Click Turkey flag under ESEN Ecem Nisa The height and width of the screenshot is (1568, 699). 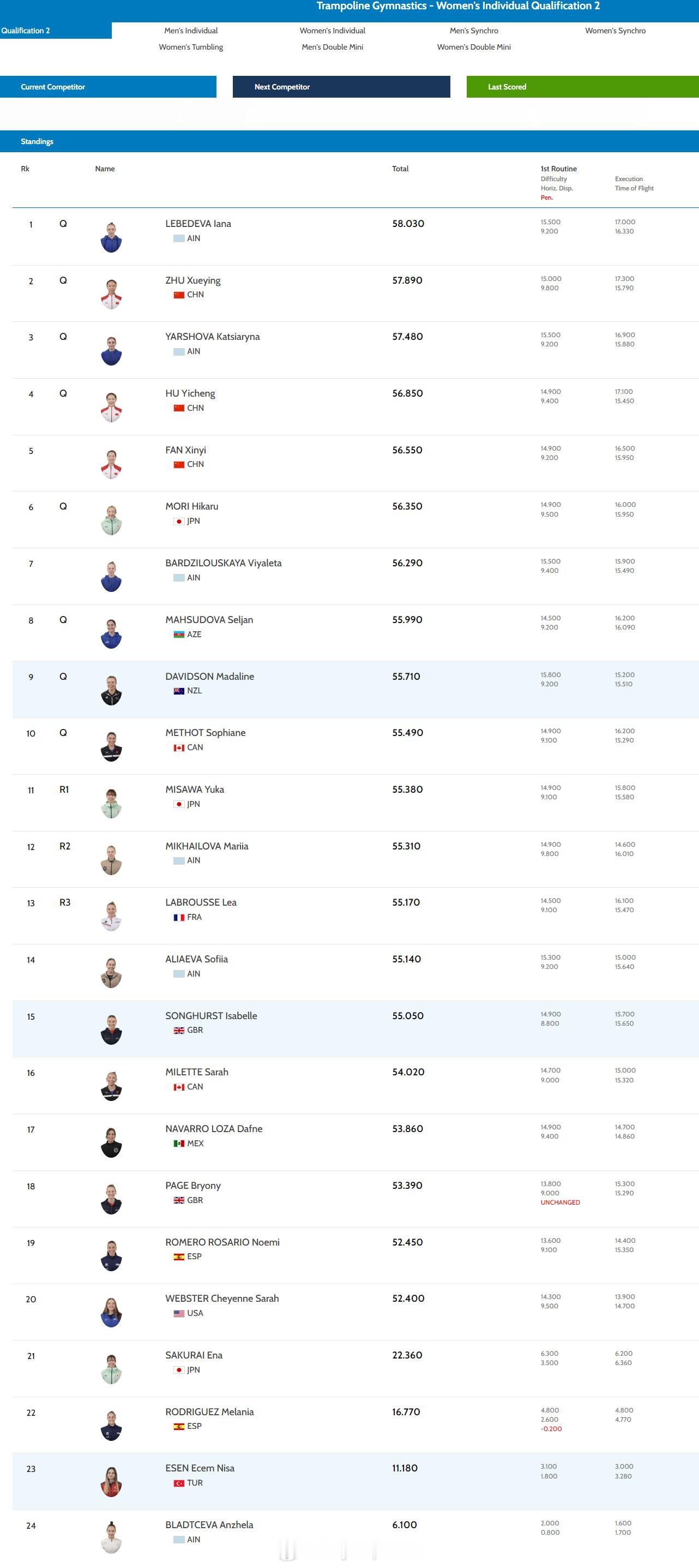coord(179,1483)
